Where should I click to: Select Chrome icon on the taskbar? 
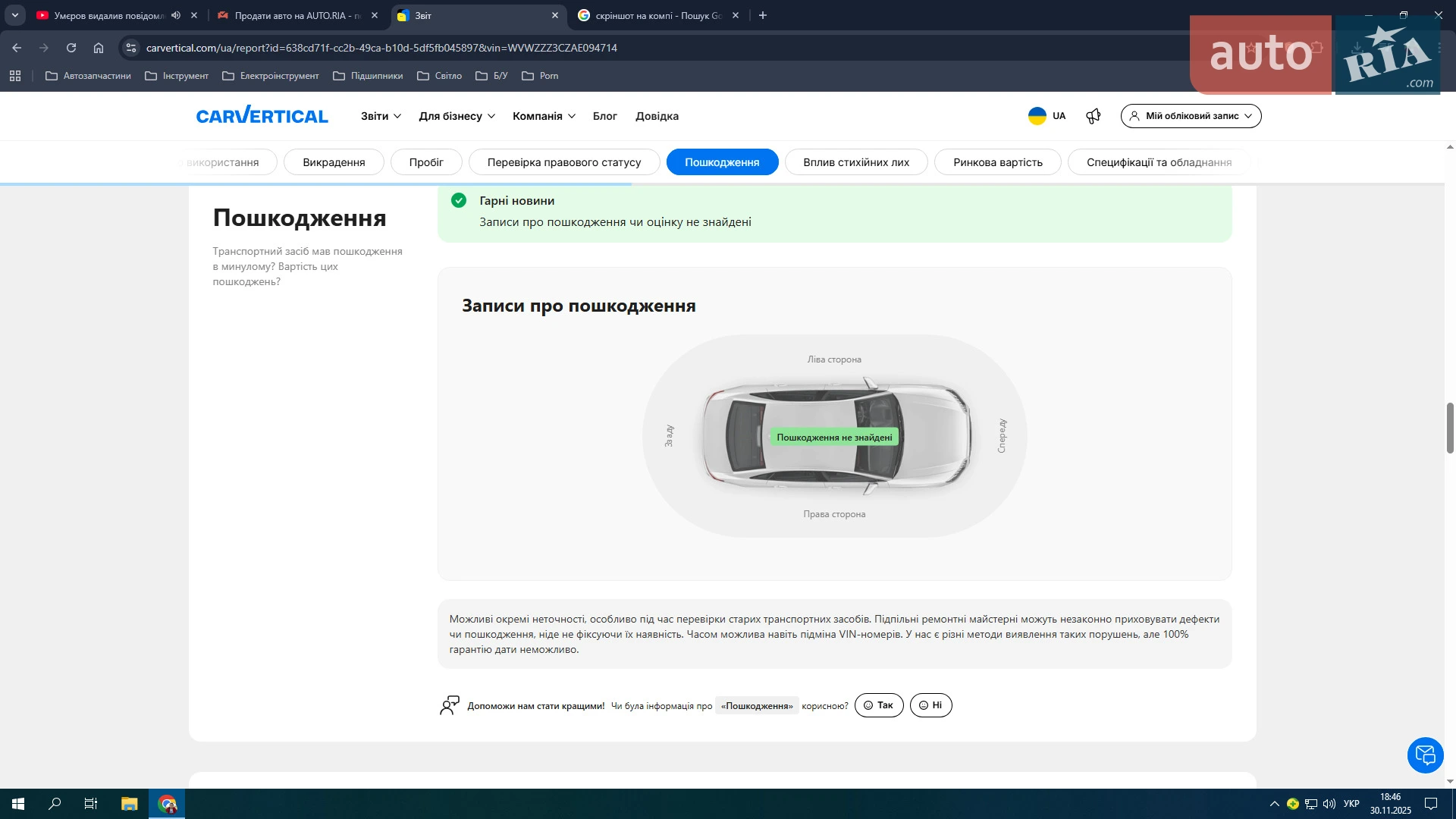coord(167,804)
